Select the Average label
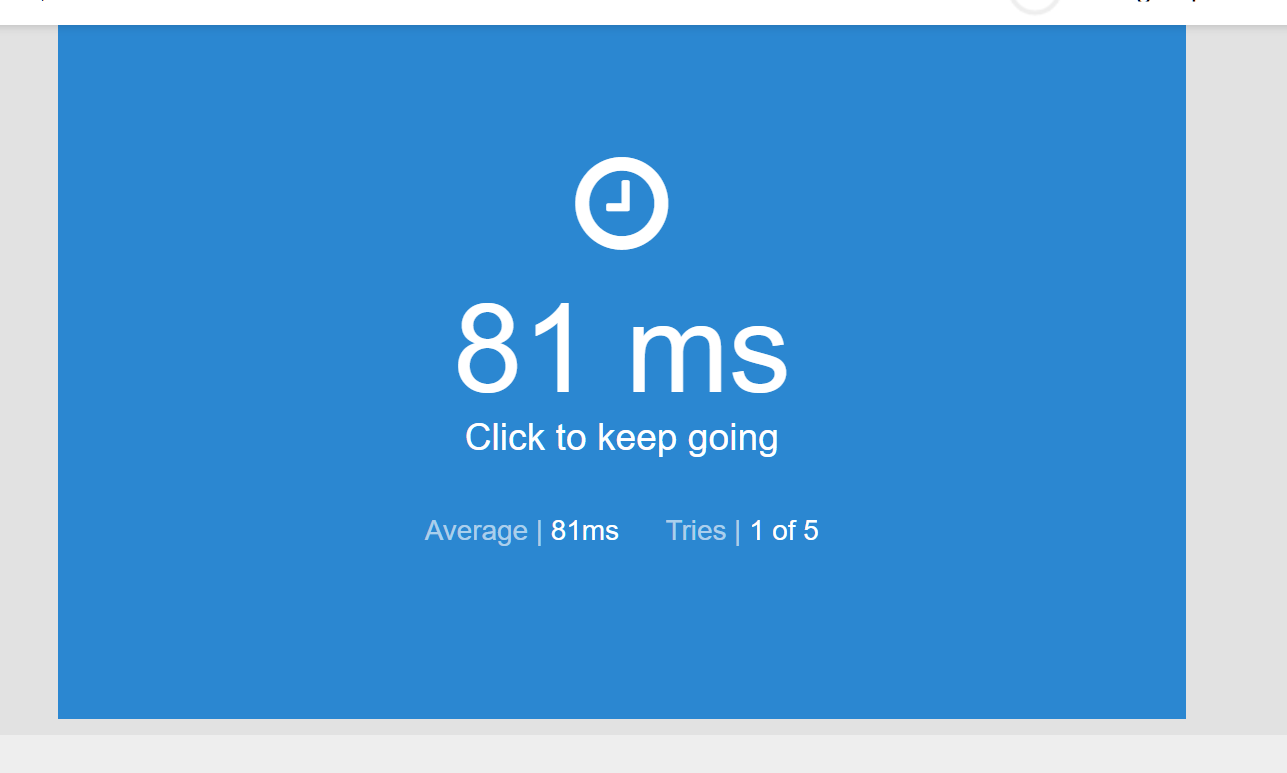This screenshot has width=1287, height=773. 476,531
